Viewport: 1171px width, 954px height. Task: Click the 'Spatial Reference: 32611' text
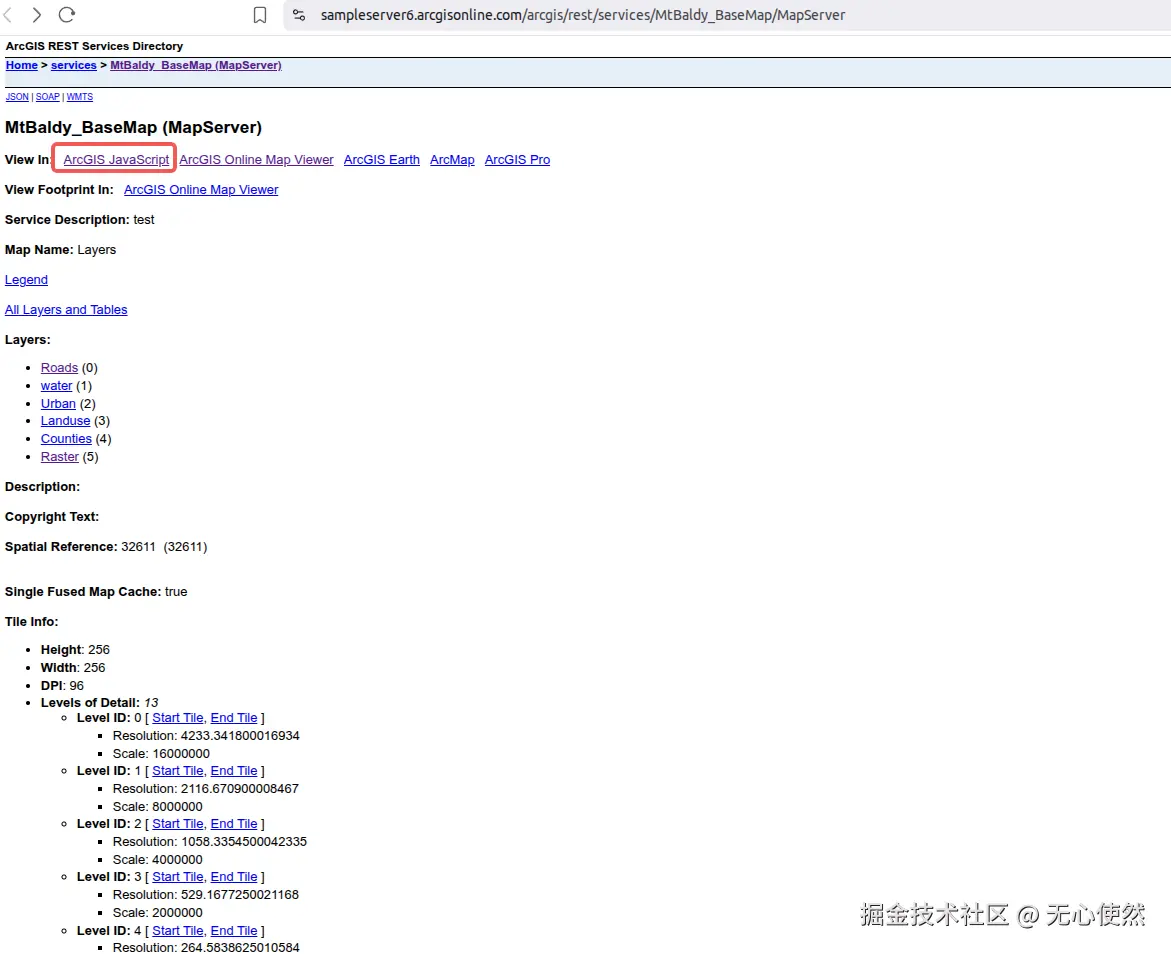[x=80, y=546]
